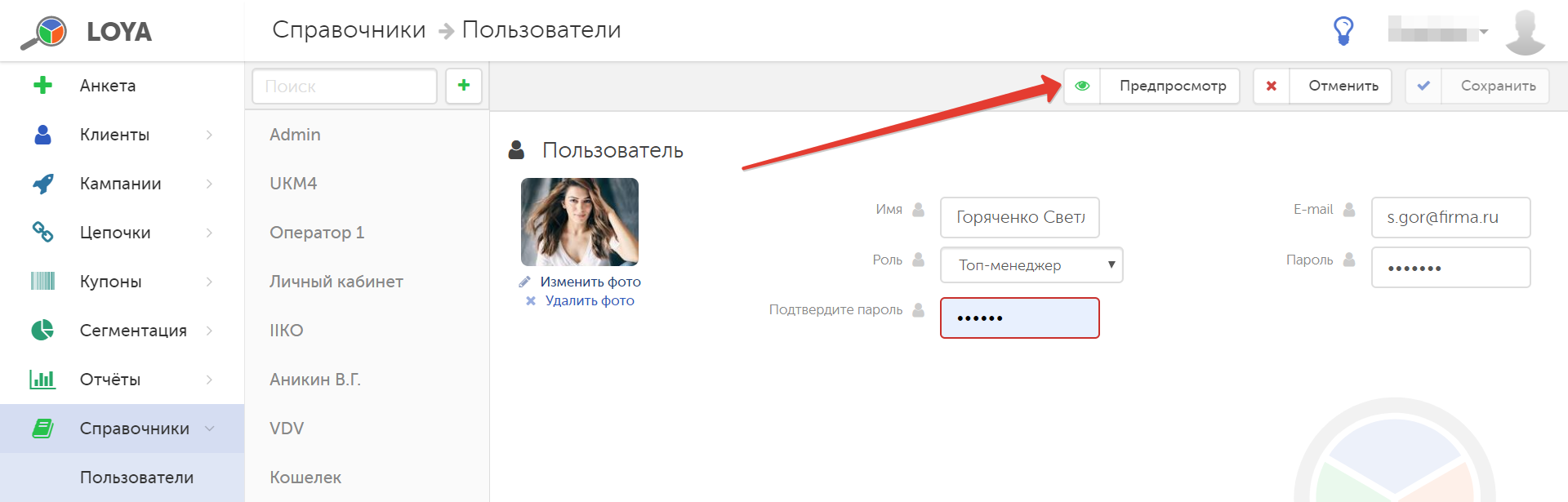Viewport: 1568px width, 502px height.
Task: Focus the Подтвердите пароль field
Action: tap(1019, 318)
